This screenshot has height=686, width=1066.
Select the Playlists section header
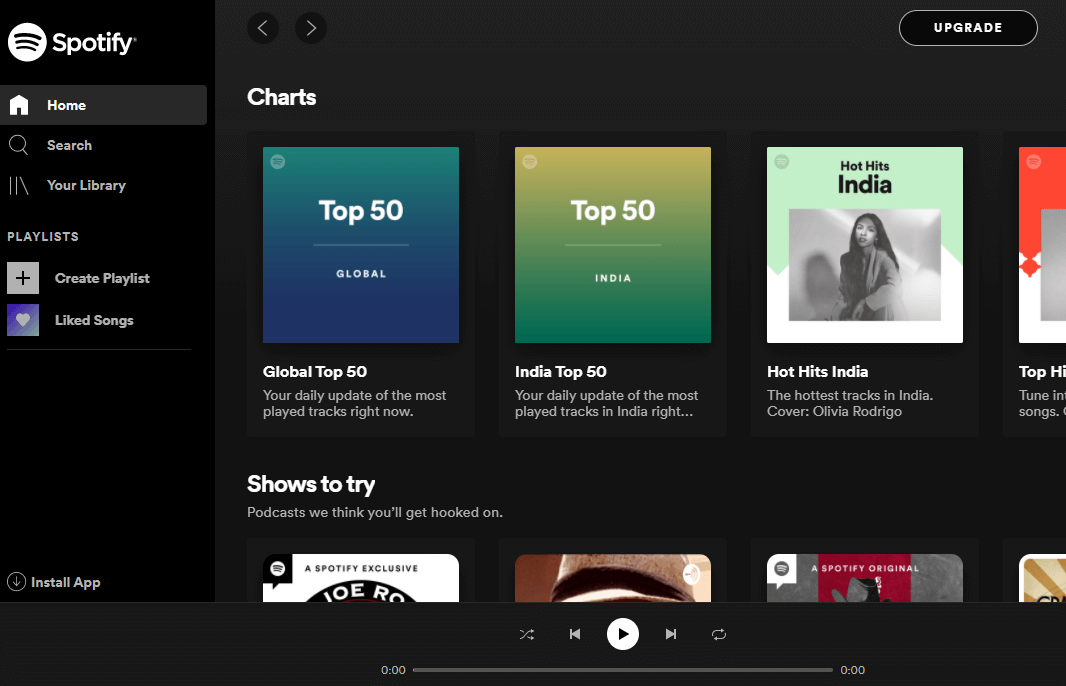click(x=43, y=237)
